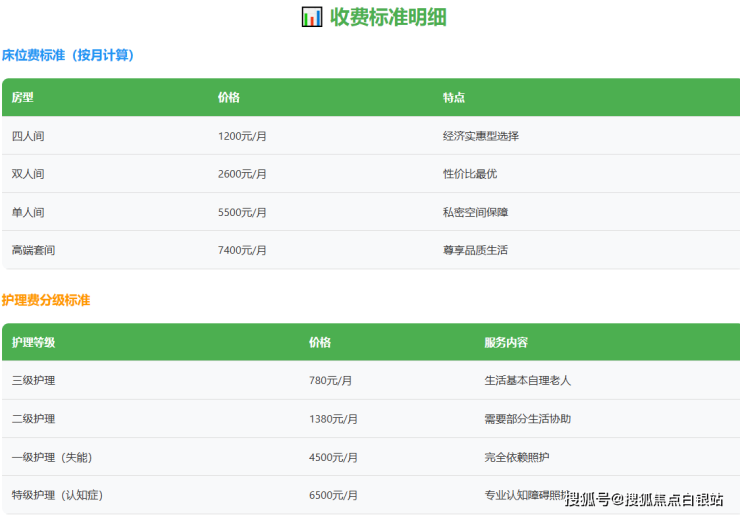Click the 特点 column header
This screenshot has width=740, height=515.
(x=454, y=98)
